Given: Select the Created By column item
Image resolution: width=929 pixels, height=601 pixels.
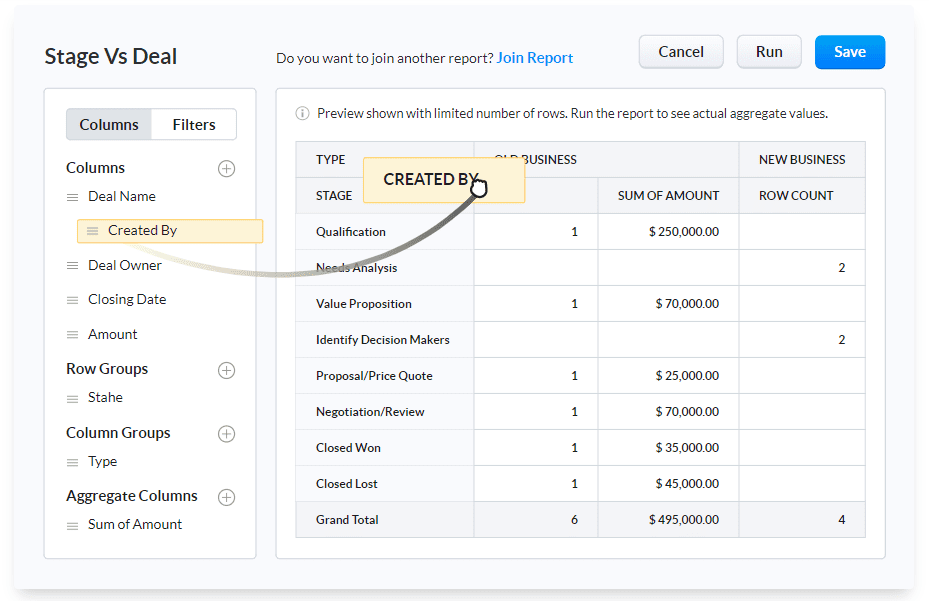Looking at the screenshot, I should click(x=170, y=231).
